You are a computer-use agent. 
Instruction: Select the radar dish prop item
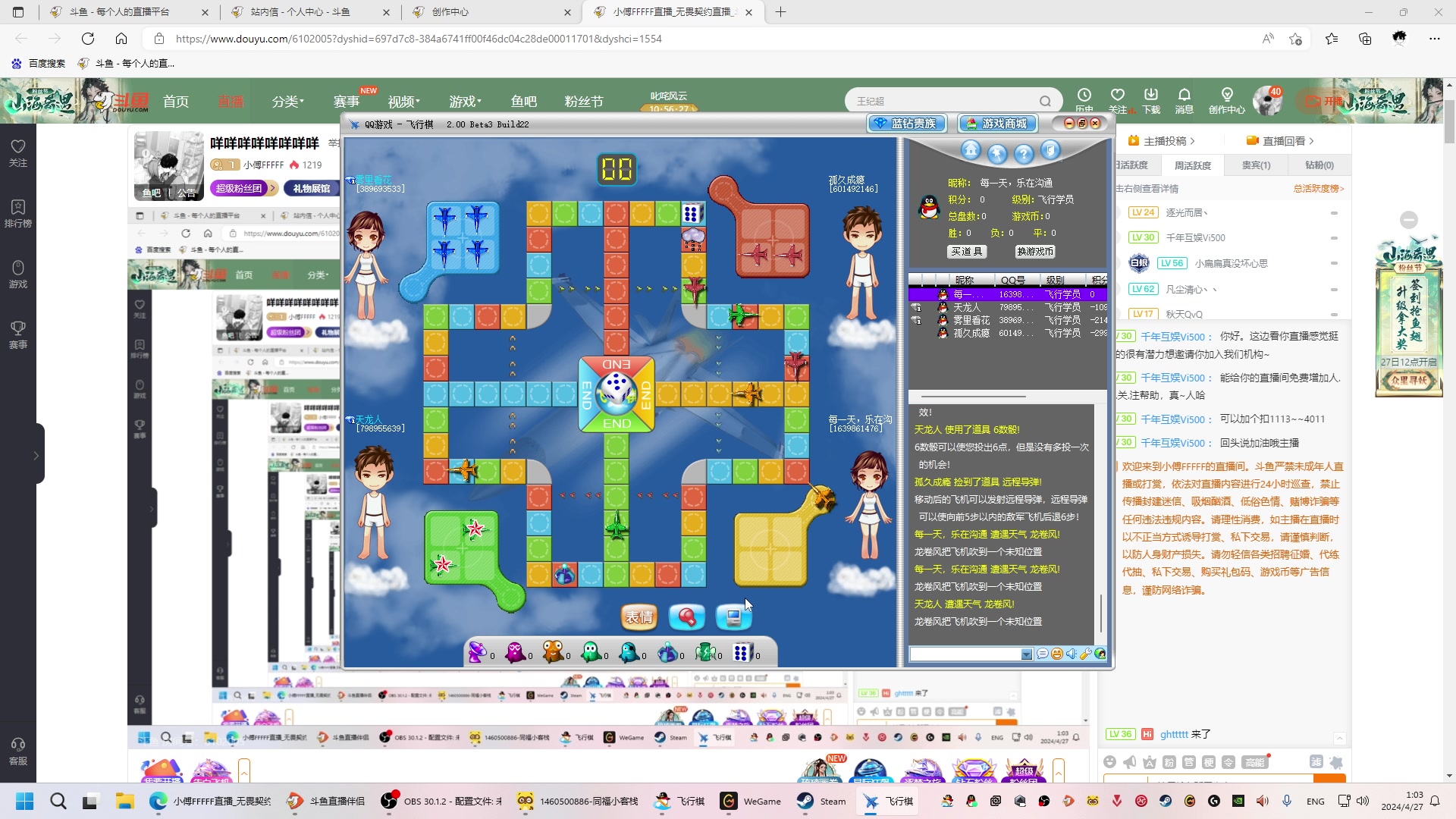[477, 651]
